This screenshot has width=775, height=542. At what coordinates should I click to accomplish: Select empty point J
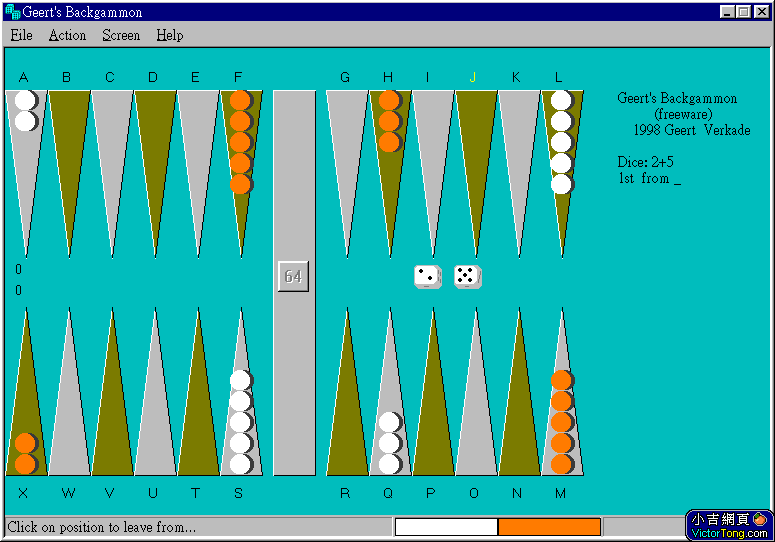(476, 174)
